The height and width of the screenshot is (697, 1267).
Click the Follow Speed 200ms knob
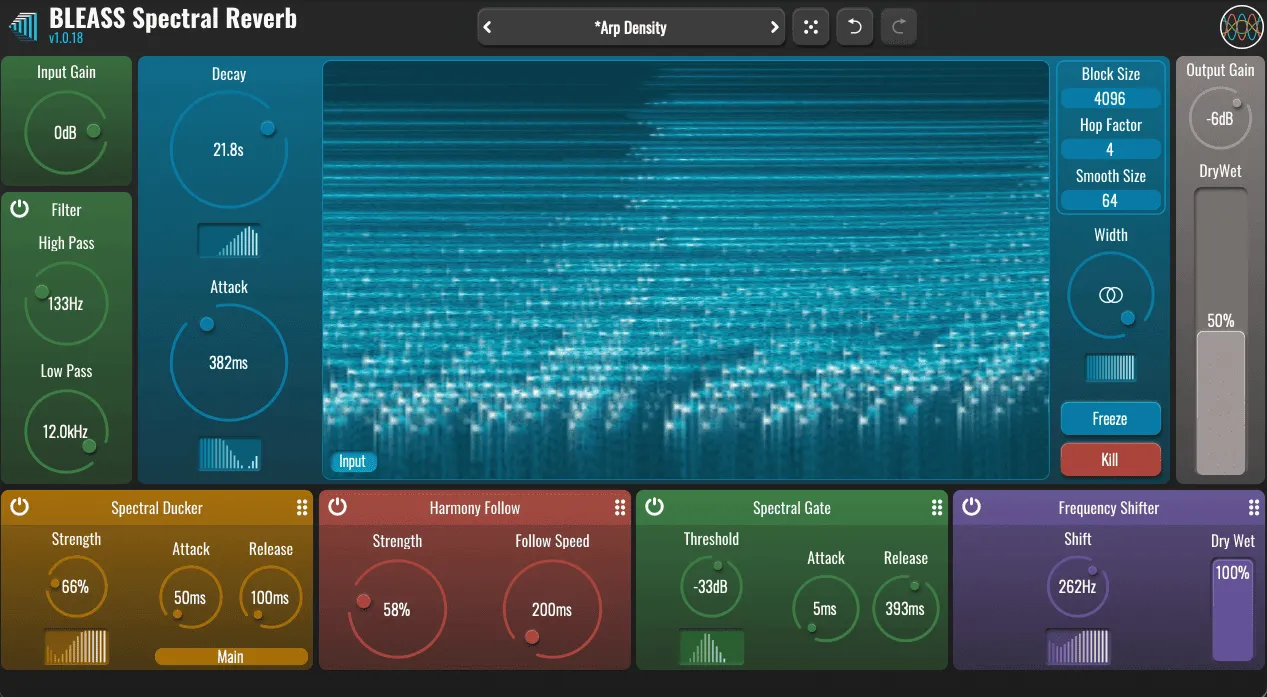552,609
